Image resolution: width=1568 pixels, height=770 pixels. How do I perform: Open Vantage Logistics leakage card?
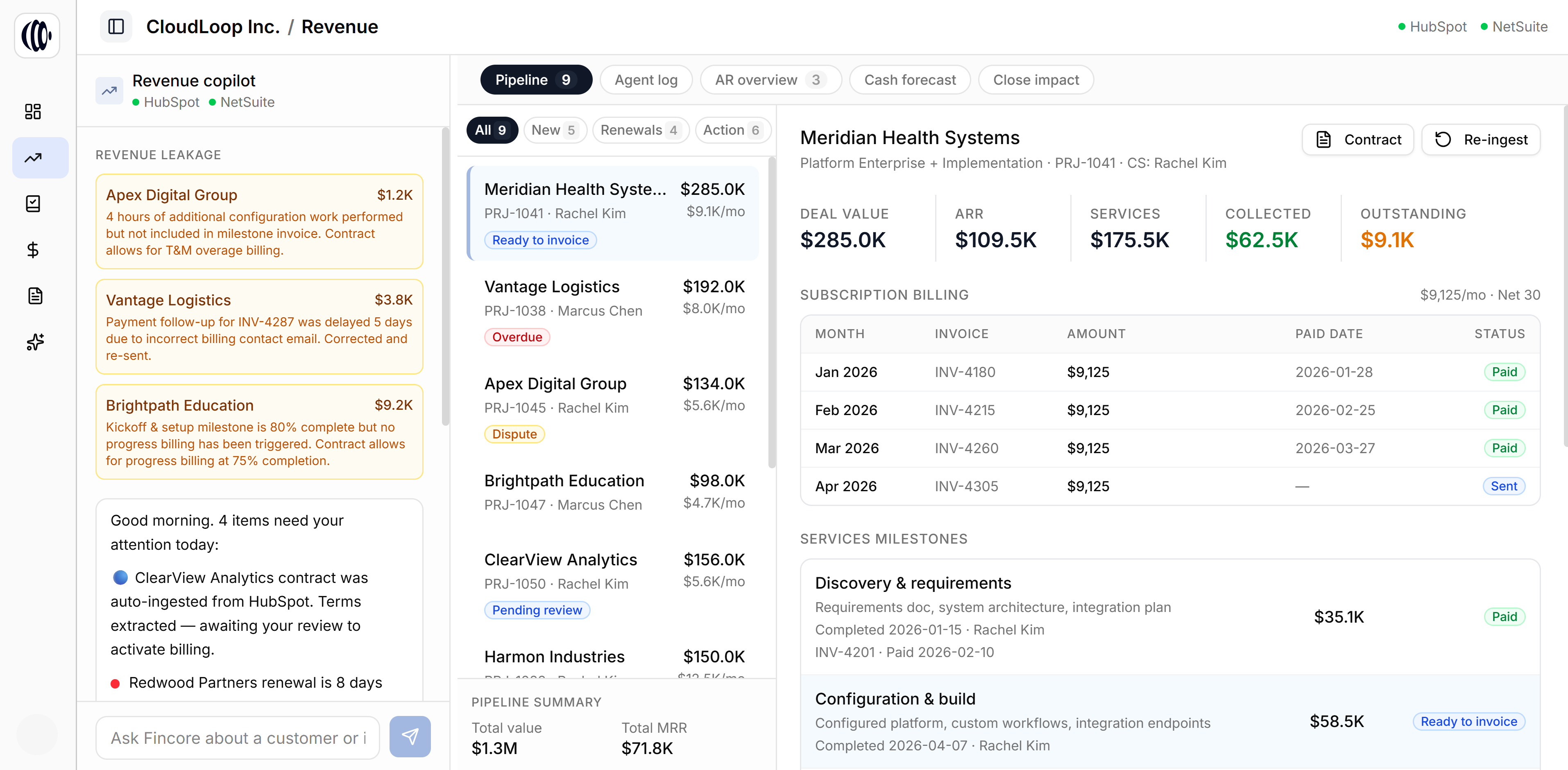[x=259, y=327]
